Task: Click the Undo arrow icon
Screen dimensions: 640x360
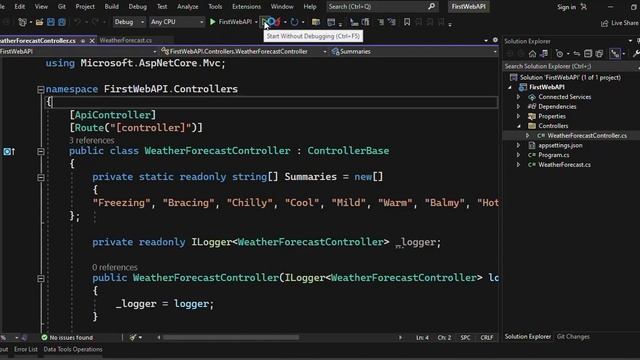Action: pyautogui.click(x=77, y=22)
